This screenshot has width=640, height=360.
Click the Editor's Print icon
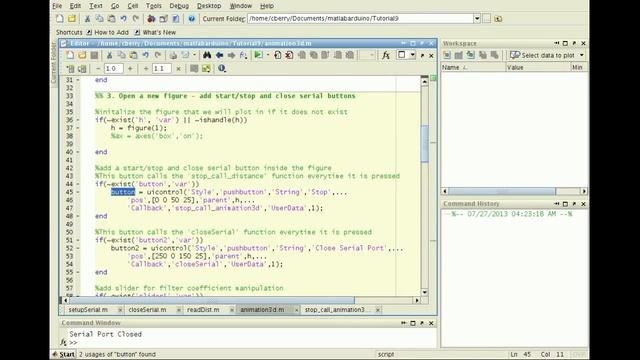point(173,55)
